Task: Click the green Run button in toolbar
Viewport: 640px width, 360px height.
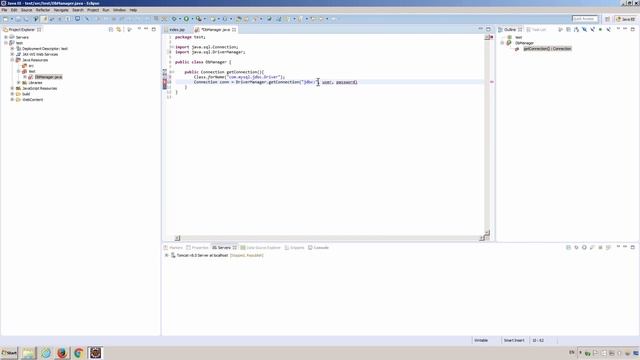Action: click(x=186, y=19)
